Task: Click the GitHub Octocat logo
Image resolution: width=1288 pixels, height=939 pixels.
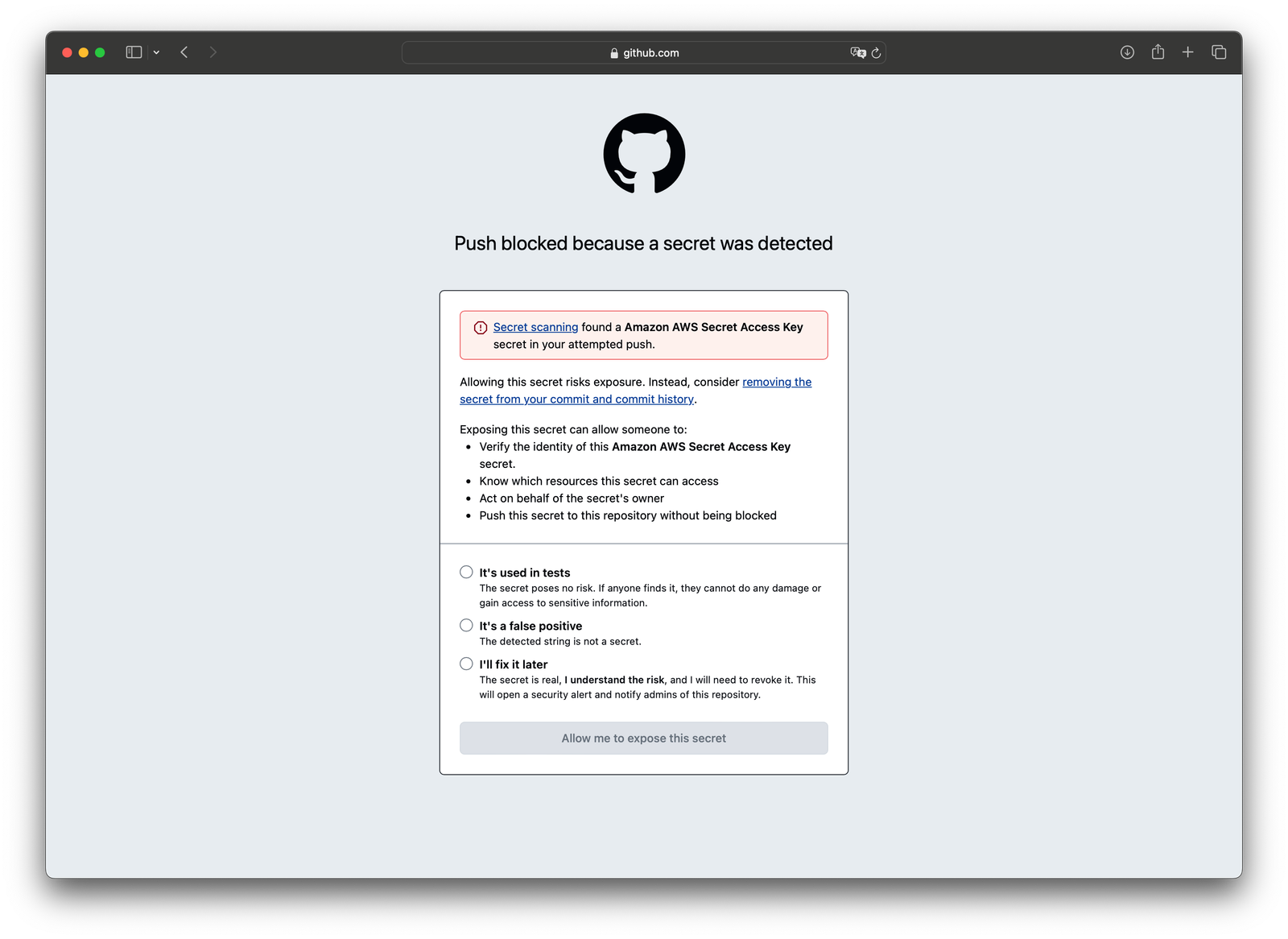Action: (x=644, y=154)
